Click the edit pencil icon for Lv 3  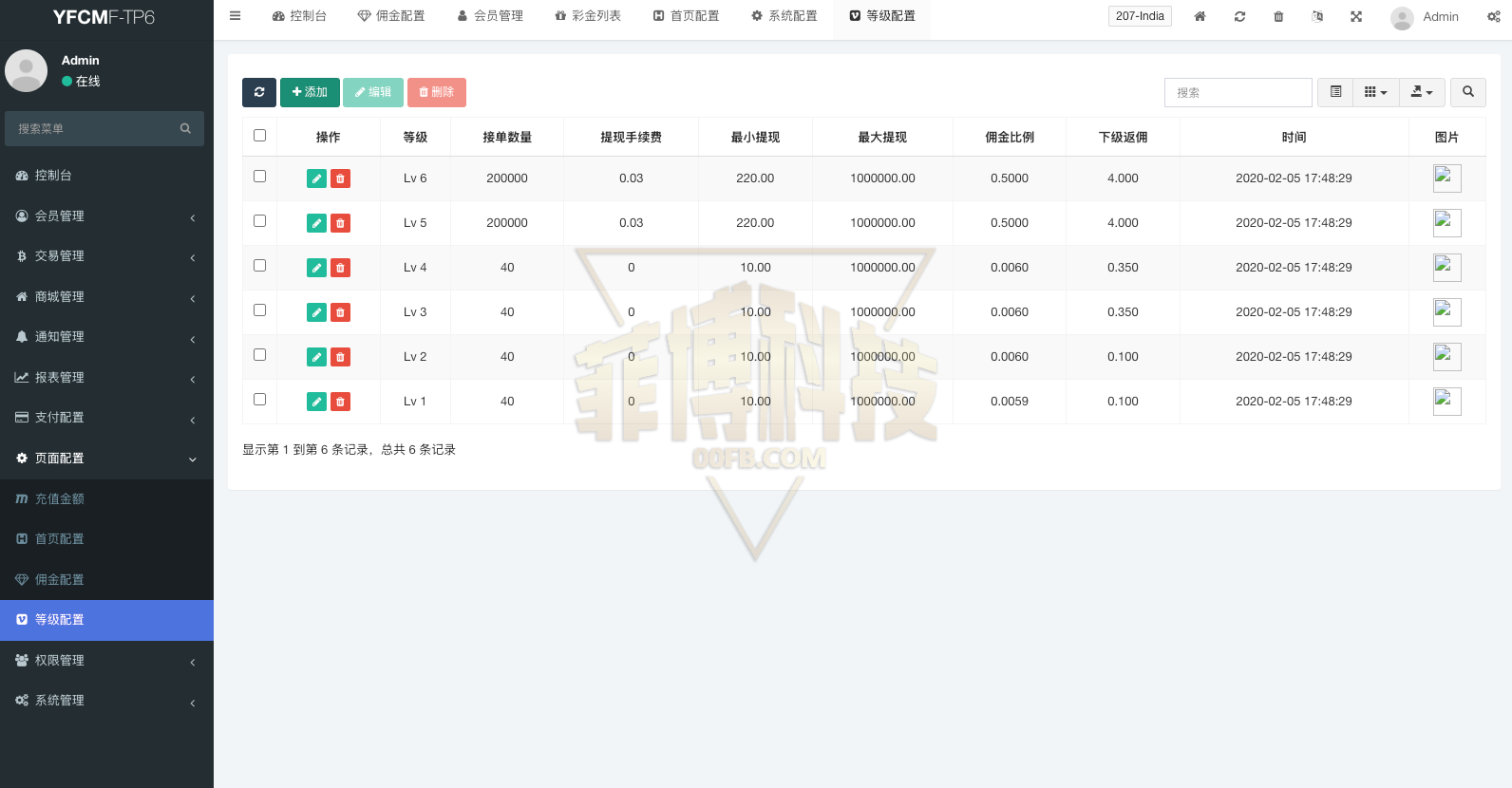317,312
